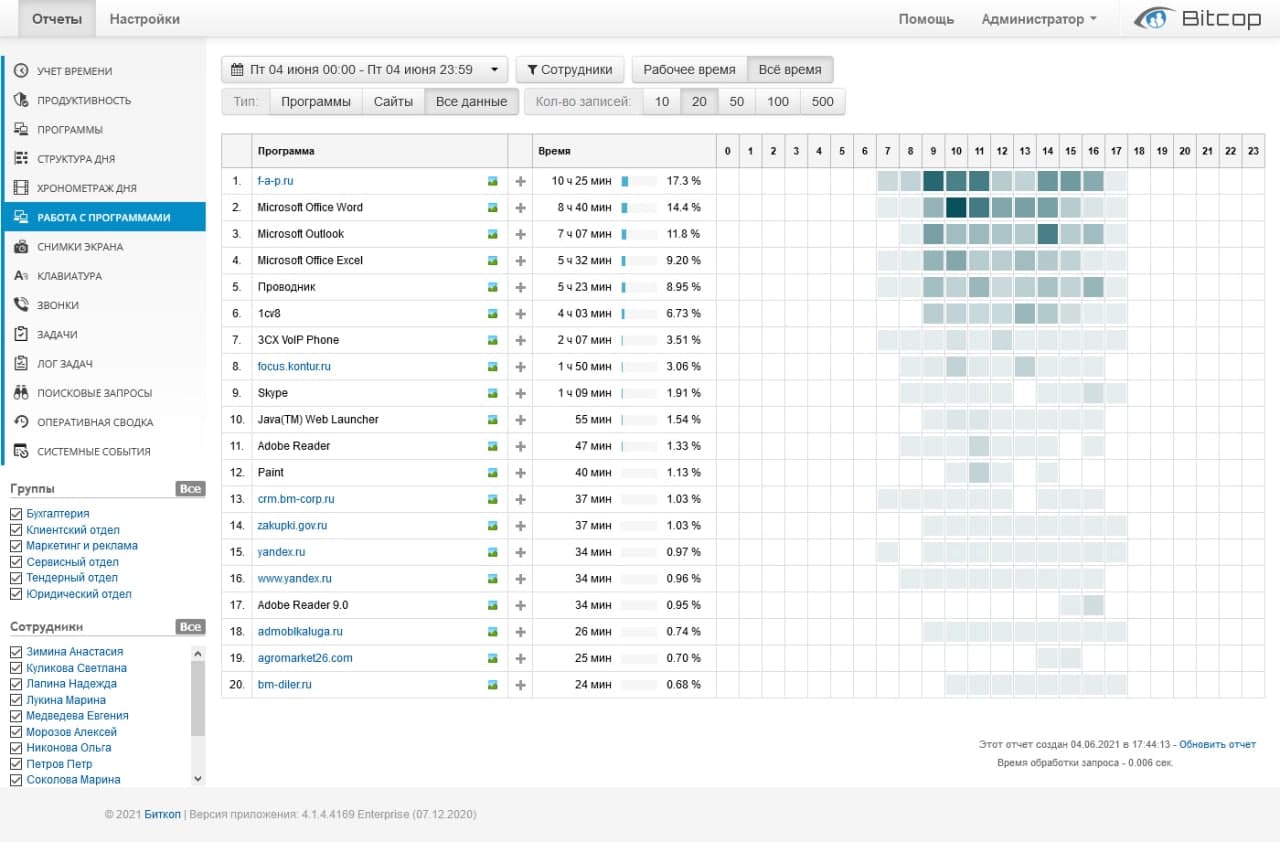1280x842 pixels.
Task: Click screenshot icon in Paint row
Action: 492,472
